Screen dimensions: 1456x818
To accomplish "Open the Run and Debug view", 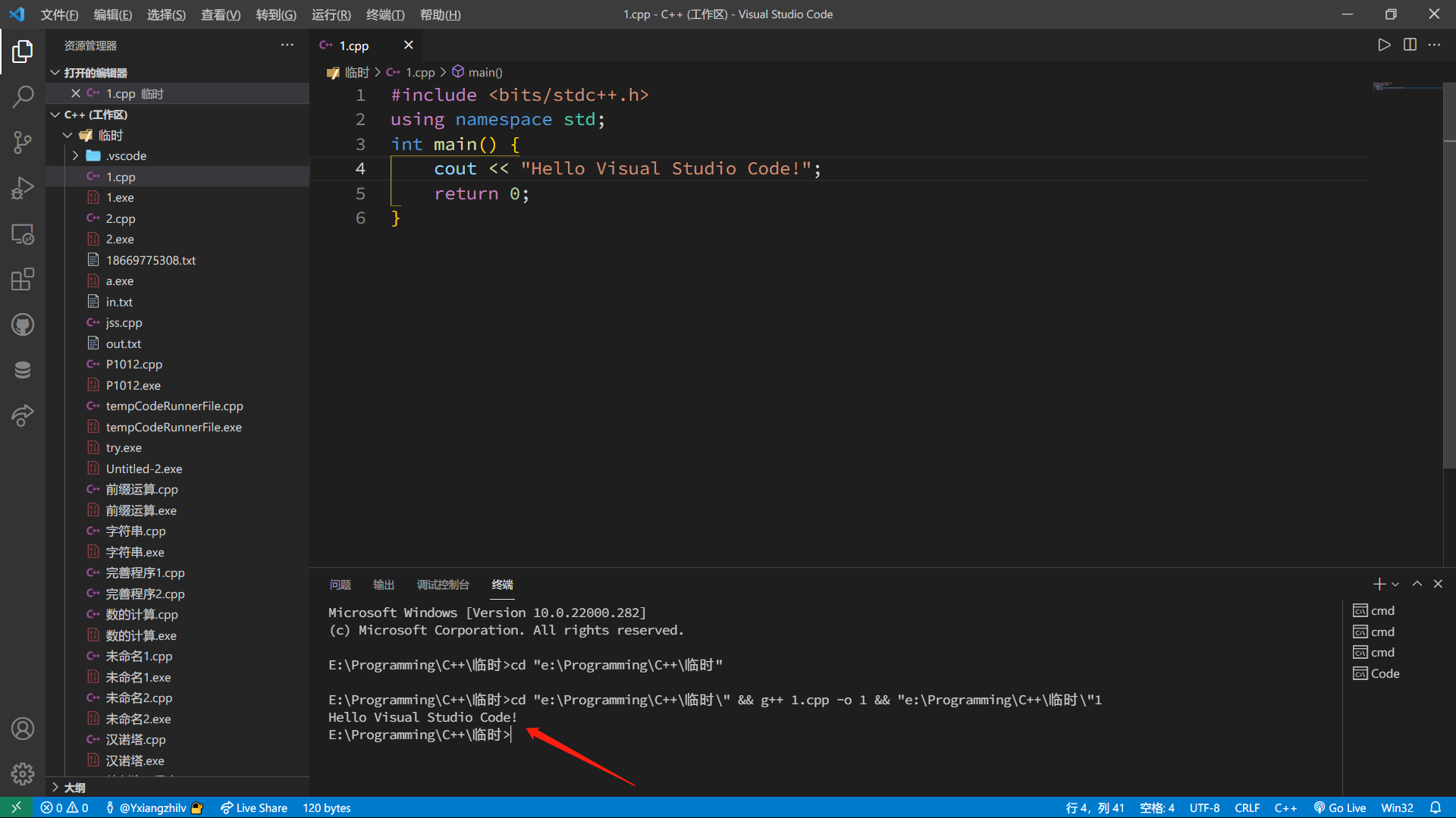I will (x=23, y=187).
